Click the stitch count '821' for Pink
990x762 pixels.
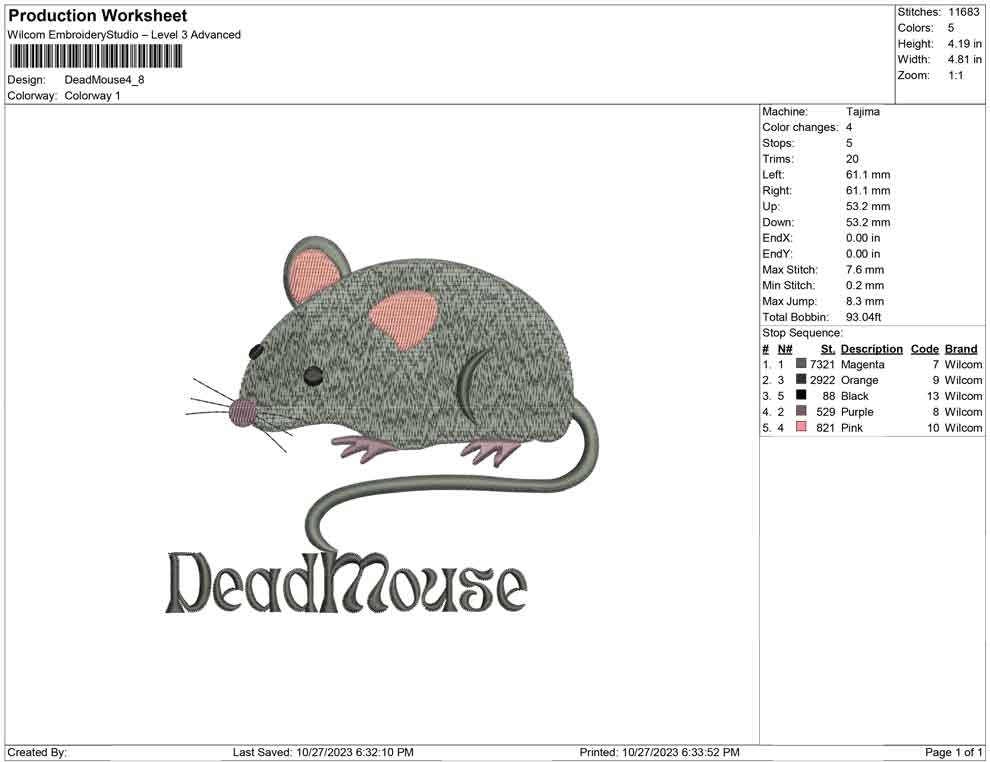pos(826,427)
